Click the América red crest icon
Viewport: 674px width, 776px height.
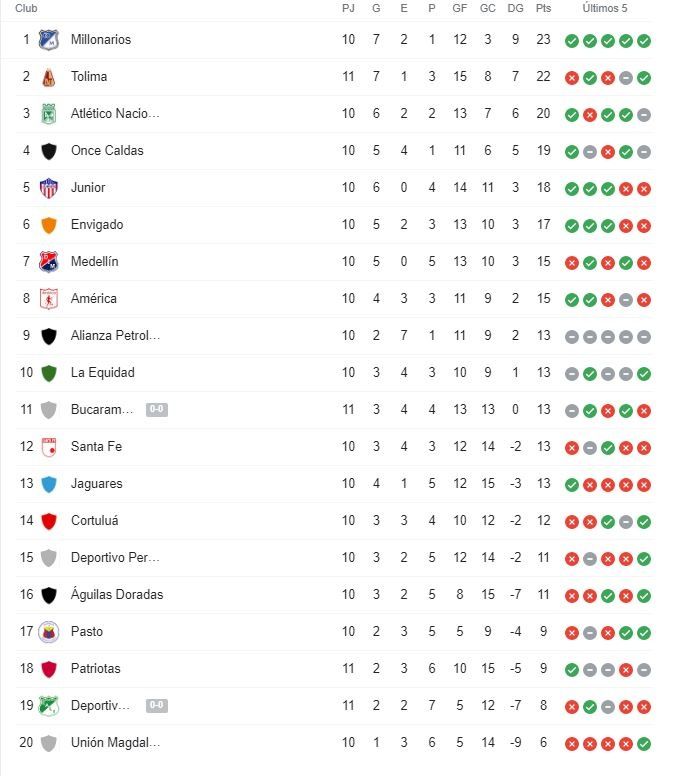48,299
